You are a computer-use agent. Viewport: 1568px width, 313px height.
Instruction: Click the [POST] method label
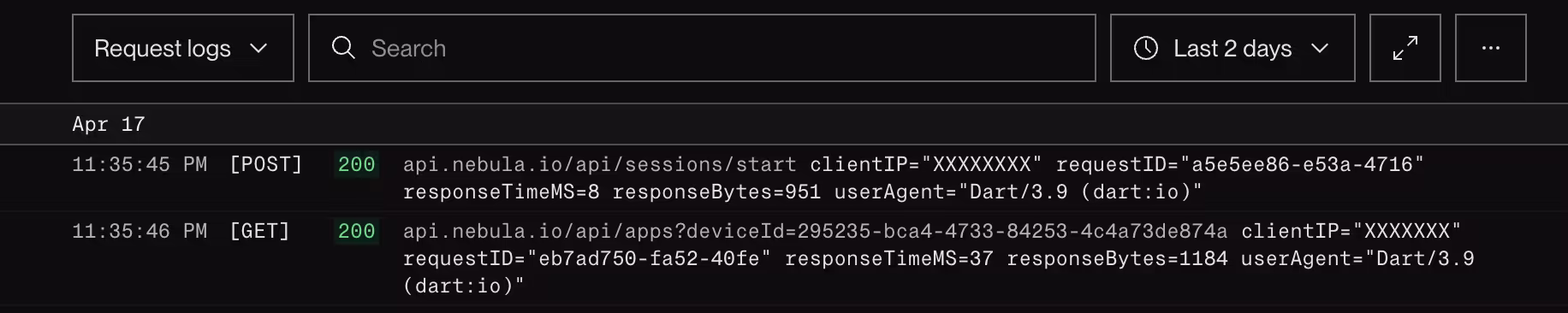(x=266, y=164)
